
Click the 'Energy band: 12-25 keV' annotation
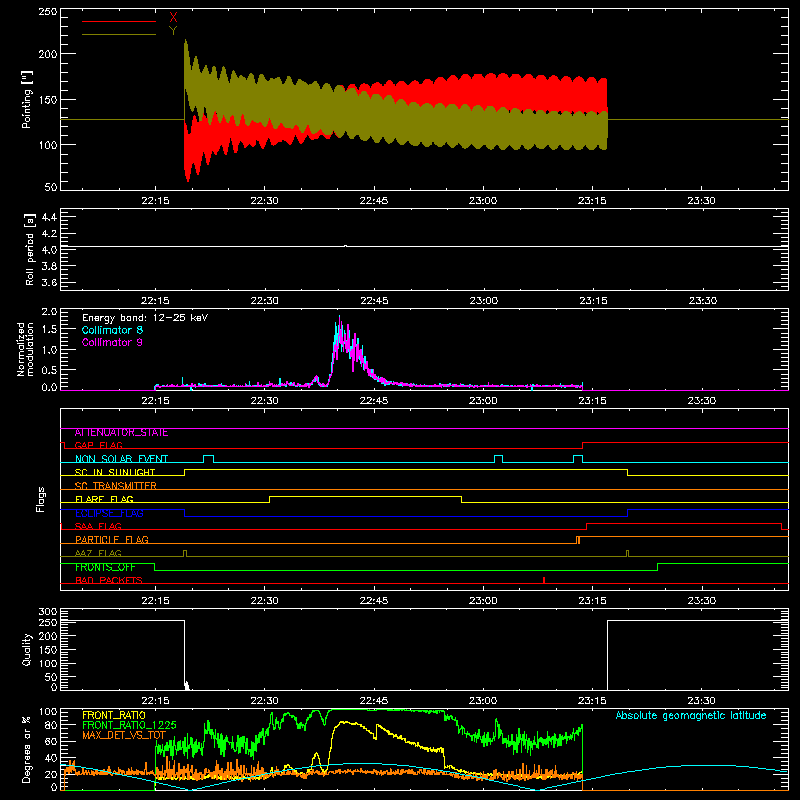coord(145,318)
